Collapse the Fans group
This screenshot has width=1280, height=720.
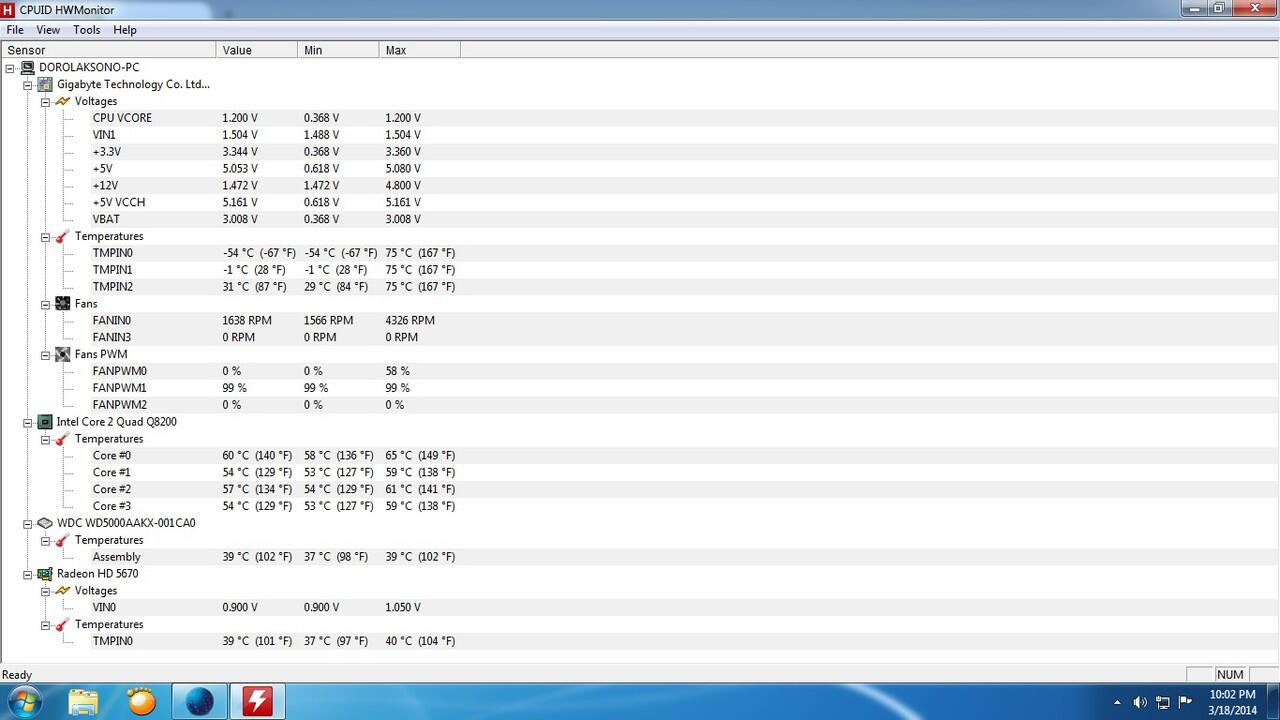coord(46,304)
